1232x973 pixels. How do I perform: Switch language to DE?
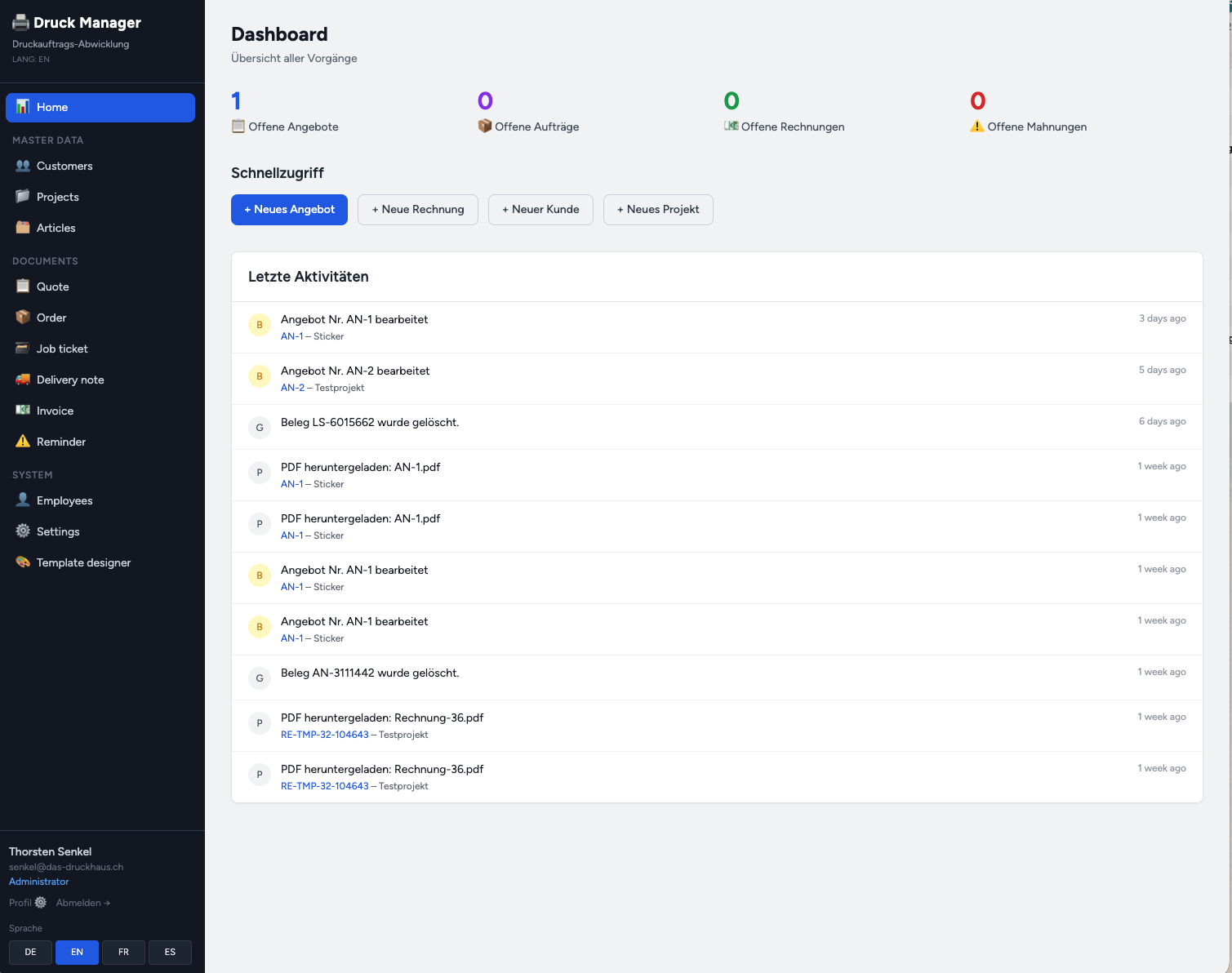[x=30, y=953]
